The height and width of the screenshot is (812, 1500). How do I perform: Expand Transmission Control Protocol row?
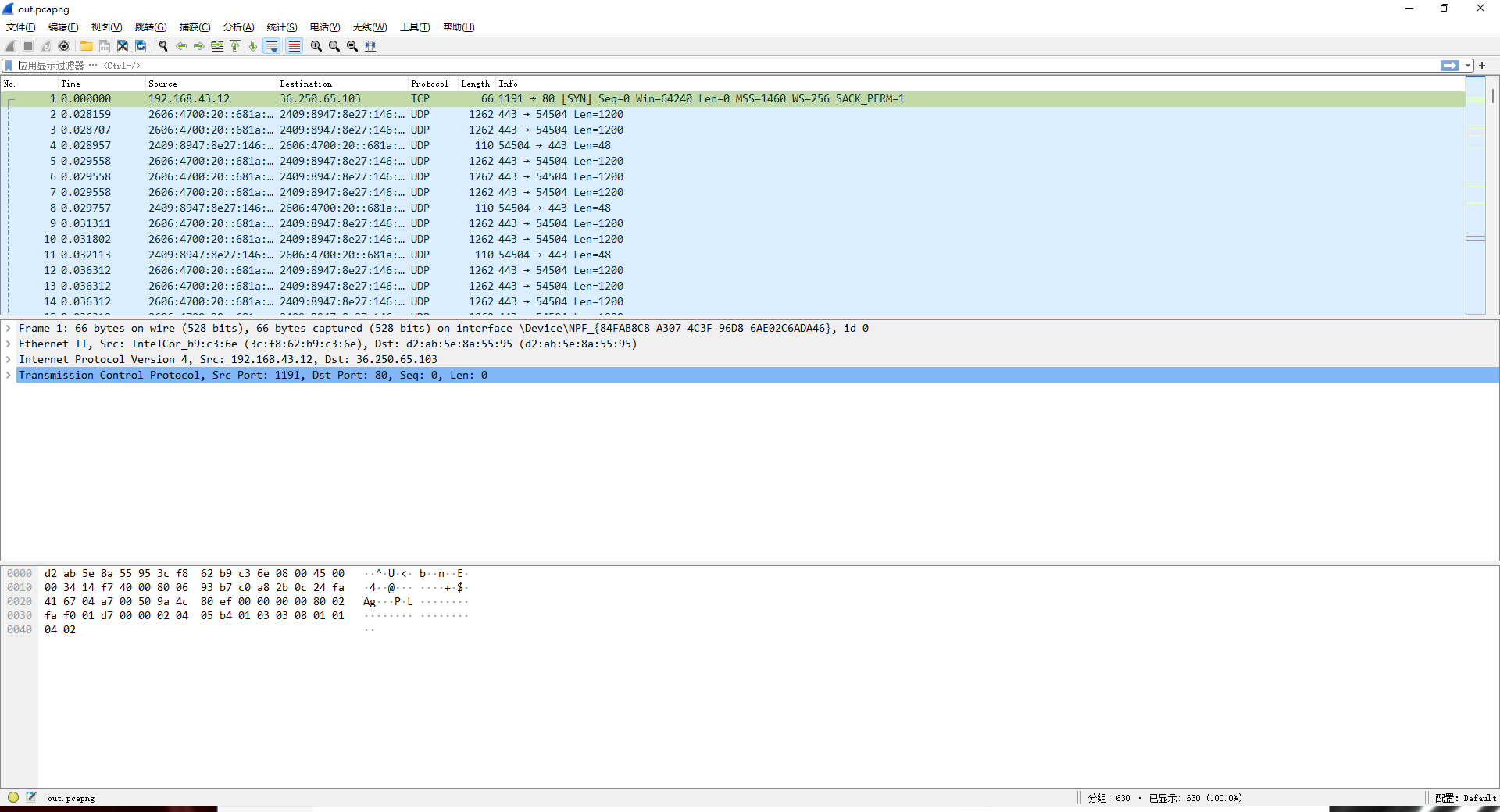point(9,376)
